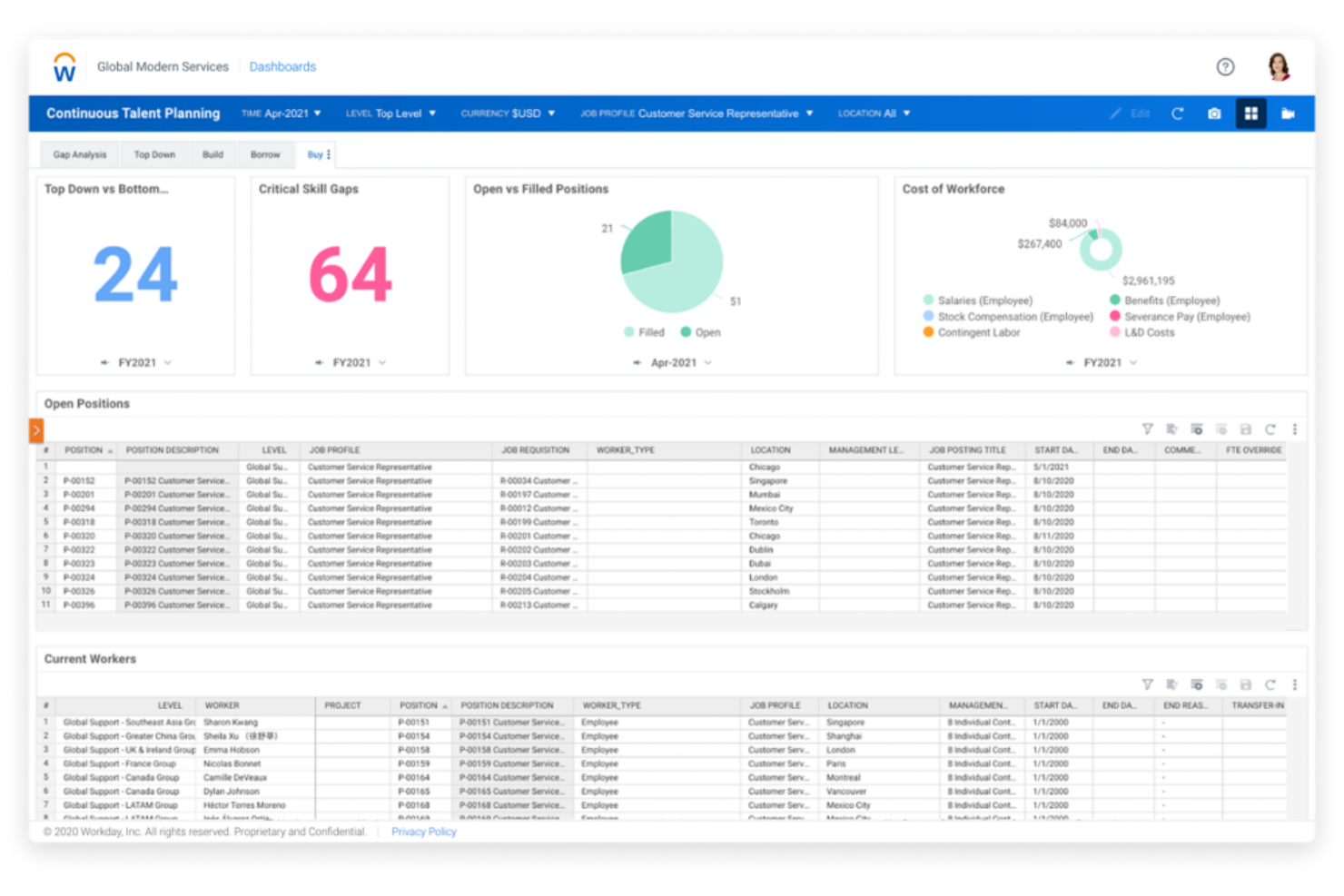Open the user profile avatar

coord(1279,66)
